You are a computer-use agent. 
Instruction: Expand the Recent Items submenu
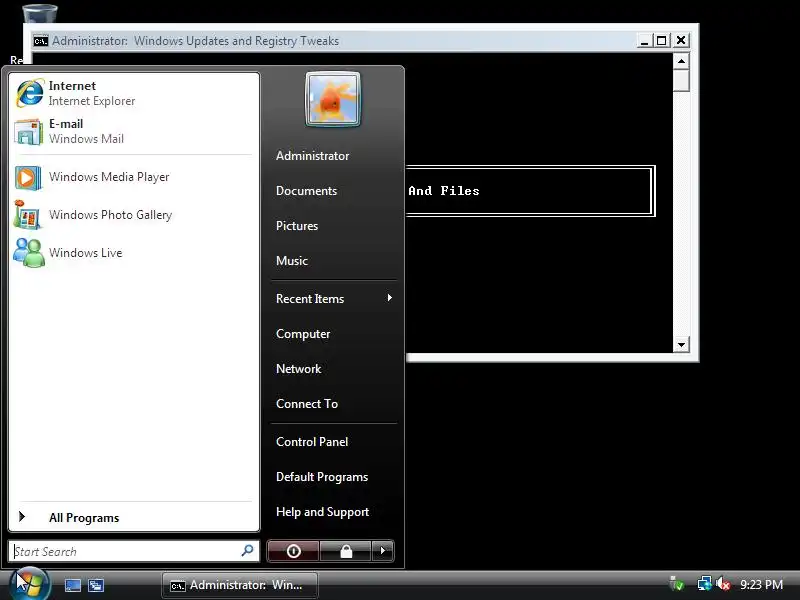coord(334,298)
